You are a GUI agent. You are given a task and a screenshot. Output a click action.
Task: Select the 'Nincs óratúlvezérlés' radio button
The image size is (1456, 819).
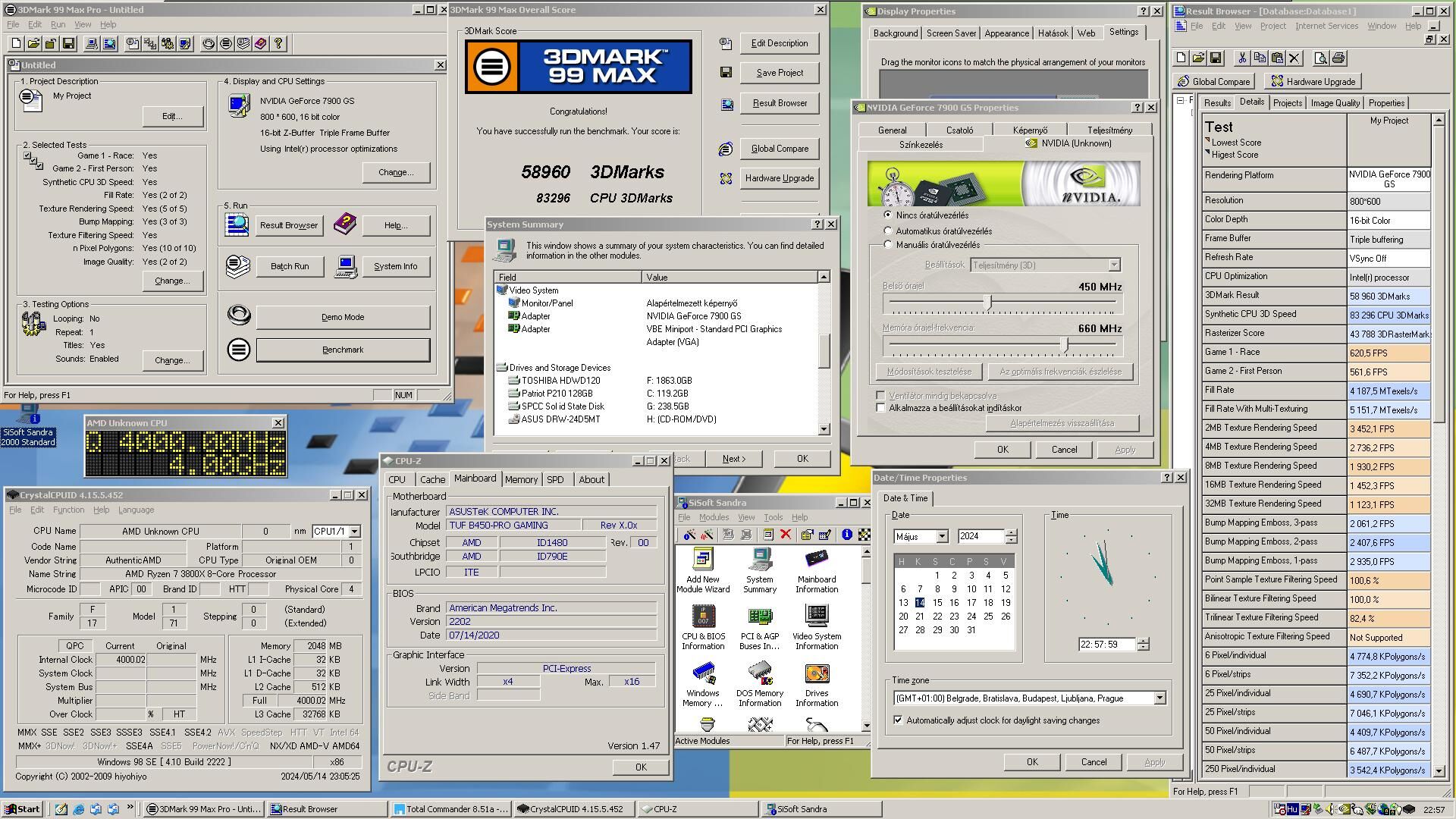tap(887, 215)
